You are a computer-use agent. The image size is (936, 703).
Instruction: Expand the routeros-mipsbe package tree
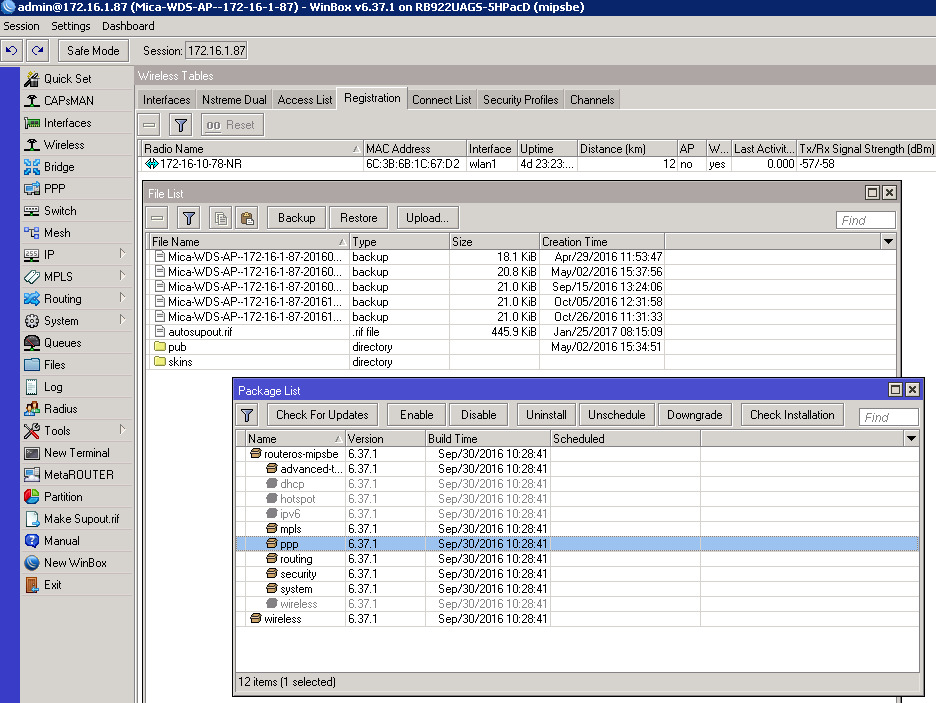(x=254, y=453)
